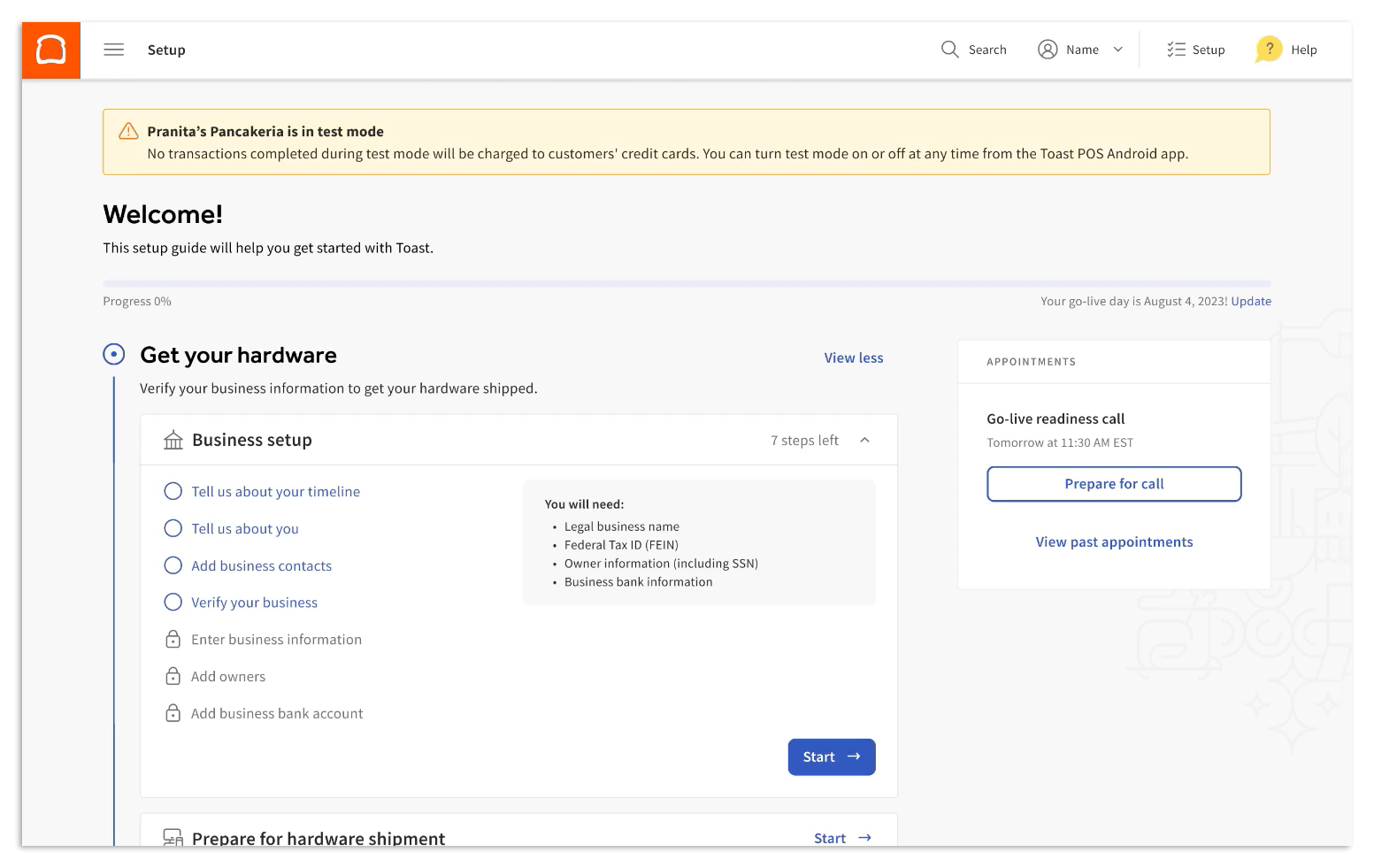Image resolution: width=1374 pixels, height=868 pixels.
Task: Select the Verify your business radio
Action: pos(173,603)
